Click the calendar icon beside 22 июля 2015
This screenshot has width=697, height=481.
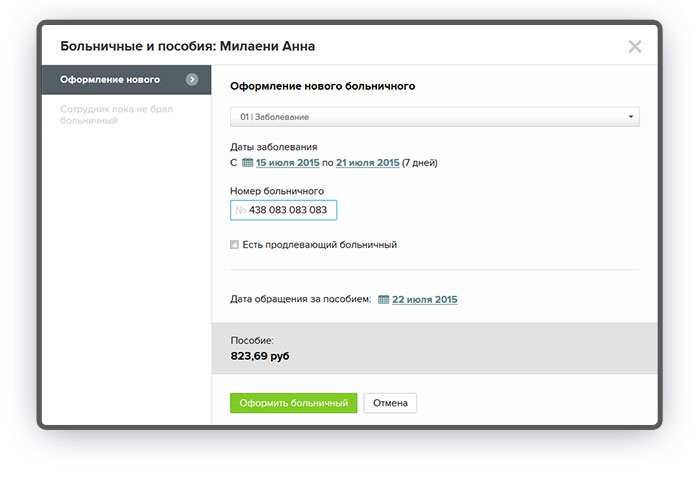(x=383, y=299)
